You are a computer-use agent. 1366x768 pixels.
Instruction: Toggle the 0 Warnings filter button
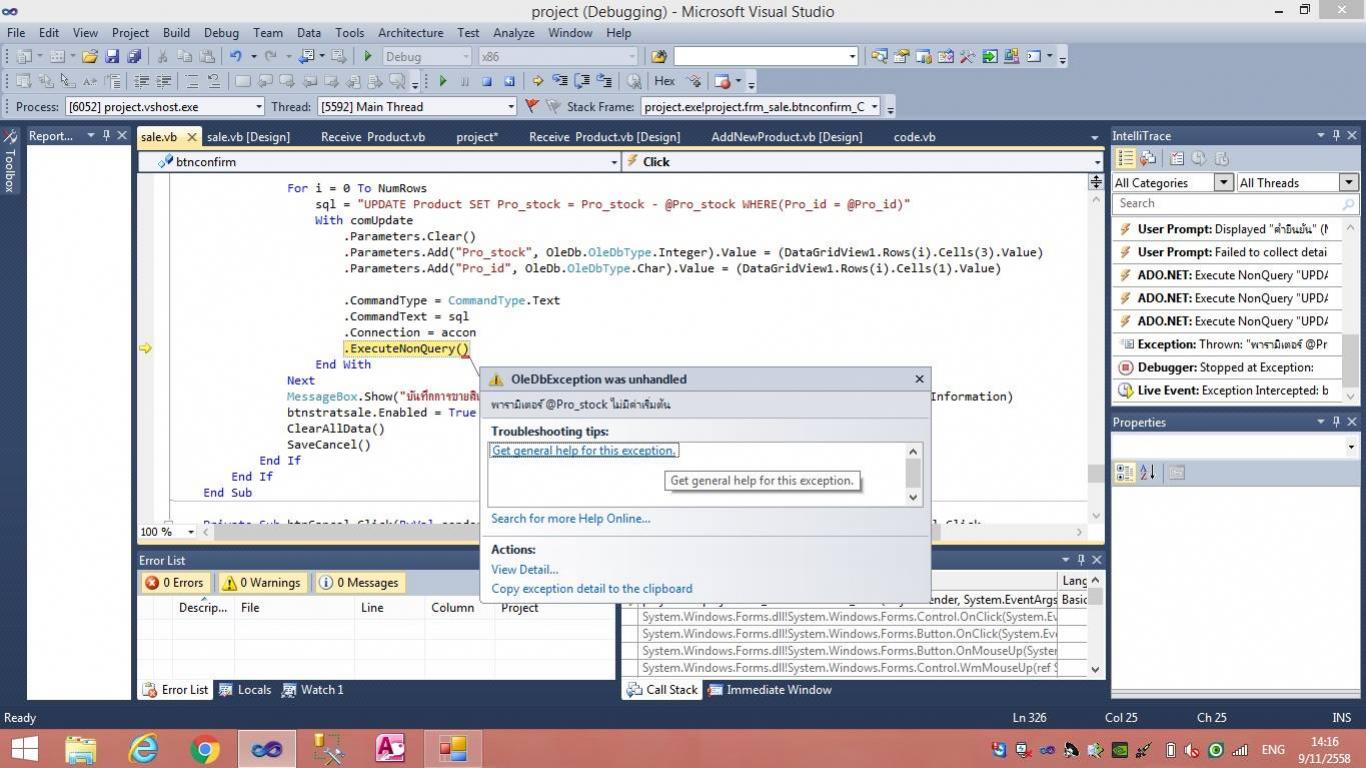pos(260,583)
